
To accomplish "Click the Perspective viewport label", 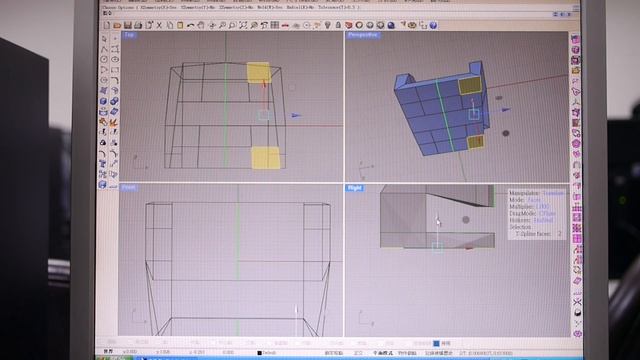I will click(362, 35).
